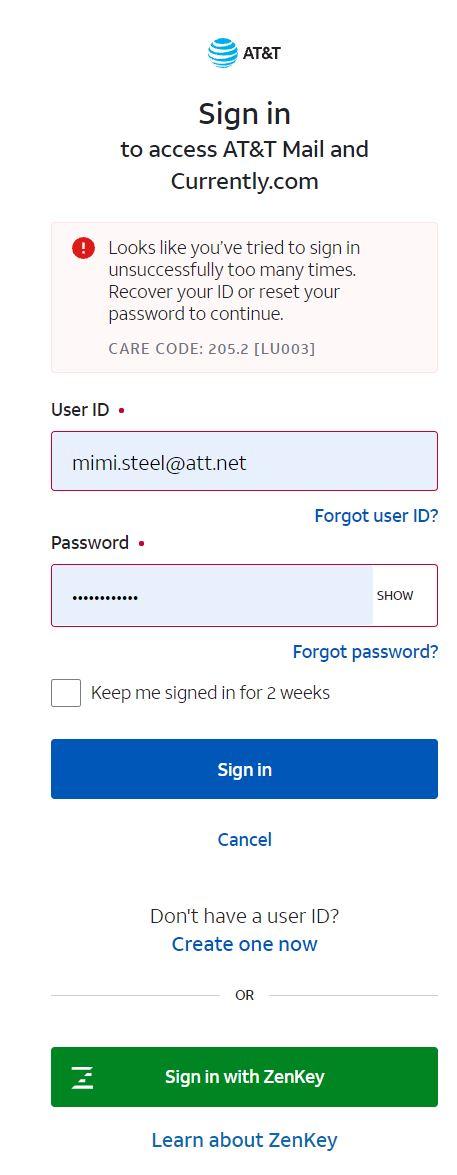The image size is (457, 1175).
Task: Click the red error exclamation icon
Action: [x=83, y=248]
